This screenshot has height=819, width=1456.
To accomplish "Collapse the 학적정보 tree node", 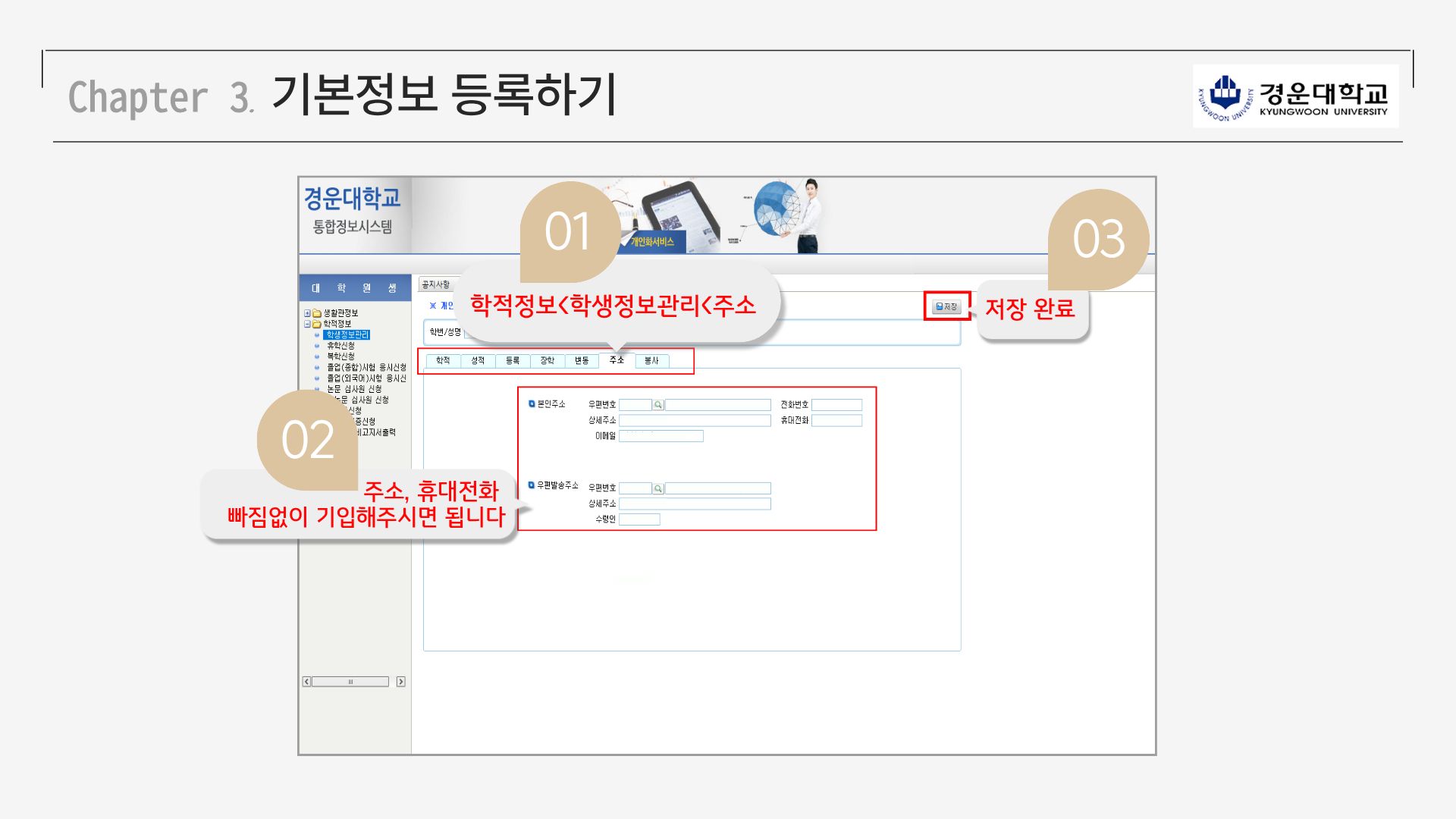I will (x=307, y=324).
